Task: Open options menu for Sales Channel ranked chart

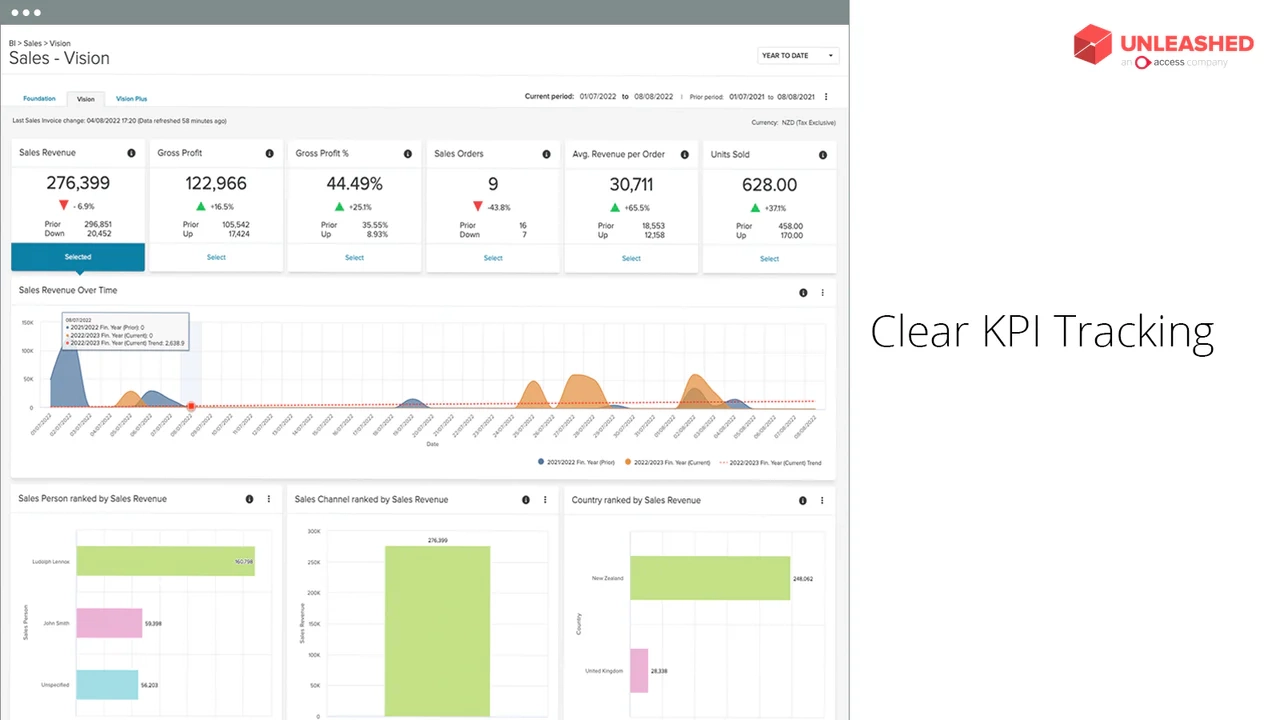Action: click(x=545, y=500)
